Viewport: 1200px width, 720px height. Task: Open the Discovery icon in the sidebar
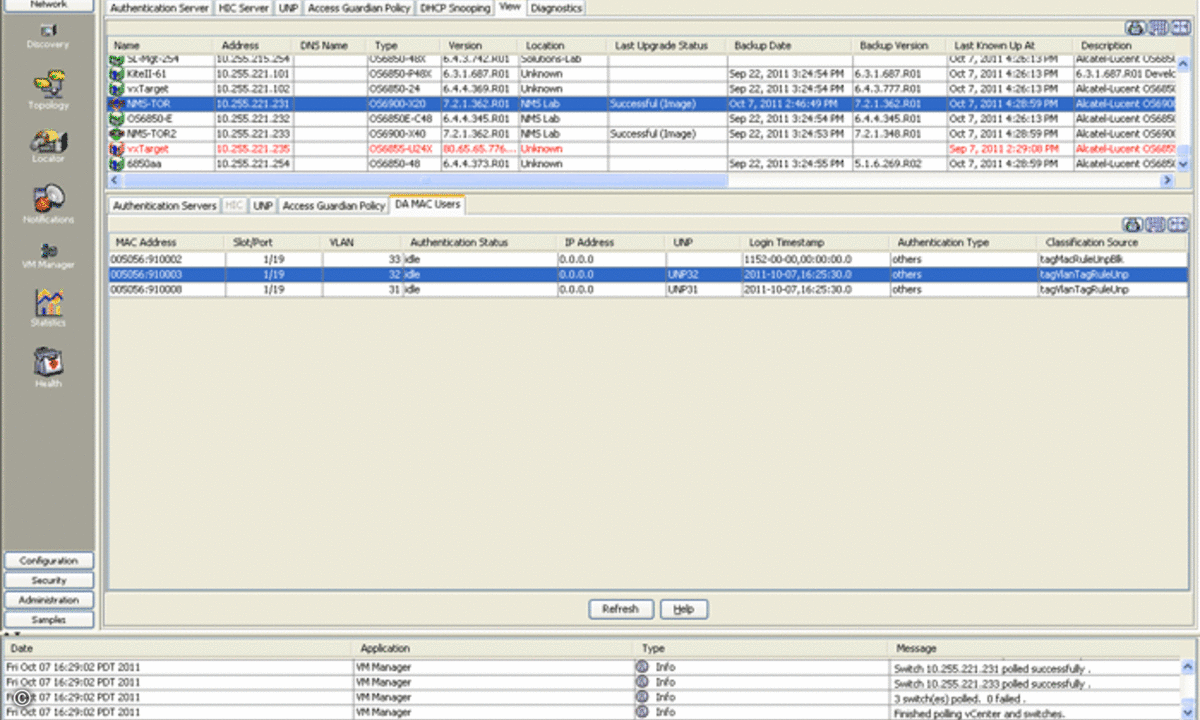[48, 31]
